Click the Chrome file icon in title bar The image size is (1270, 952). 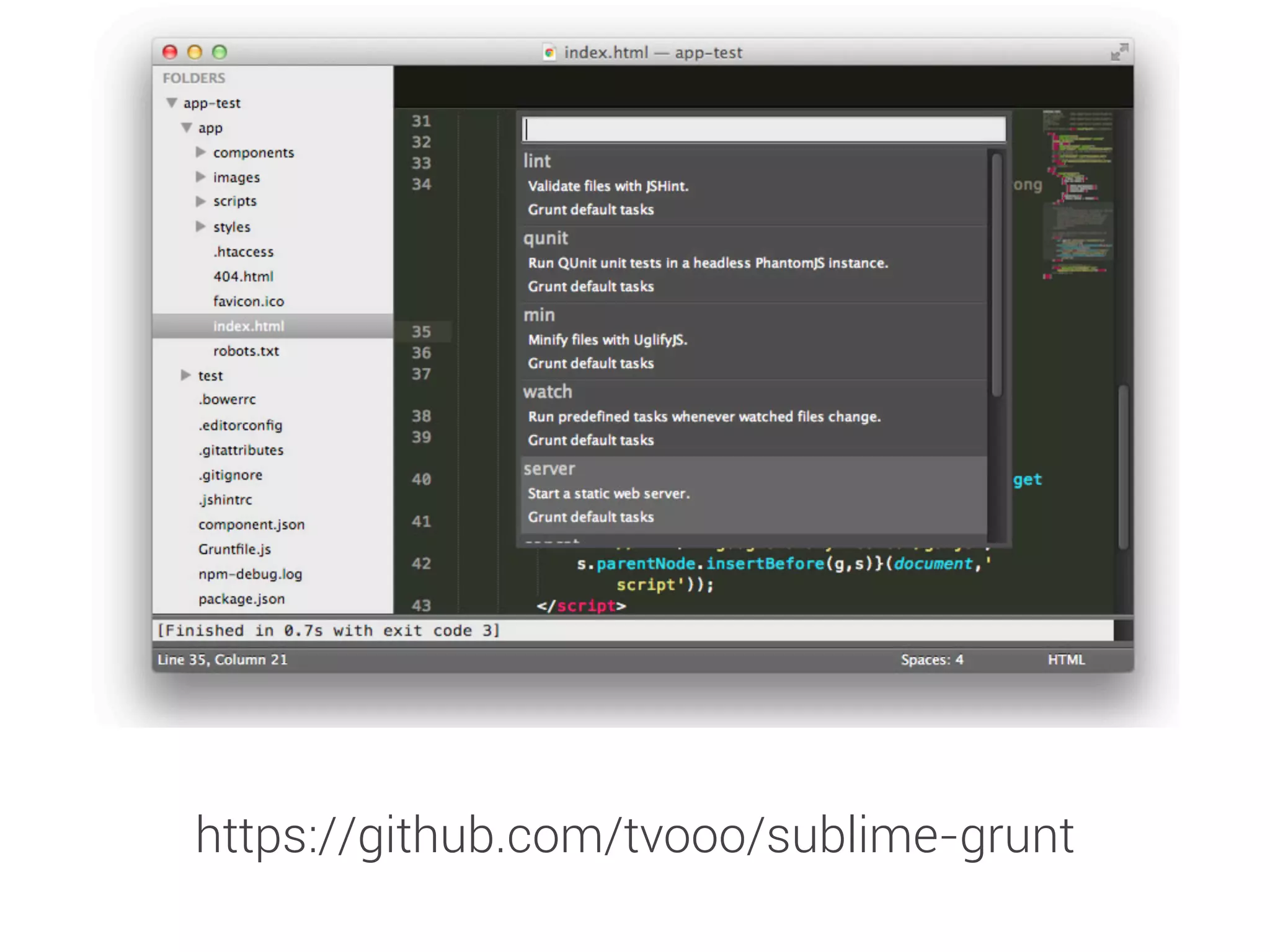(549, 53)
